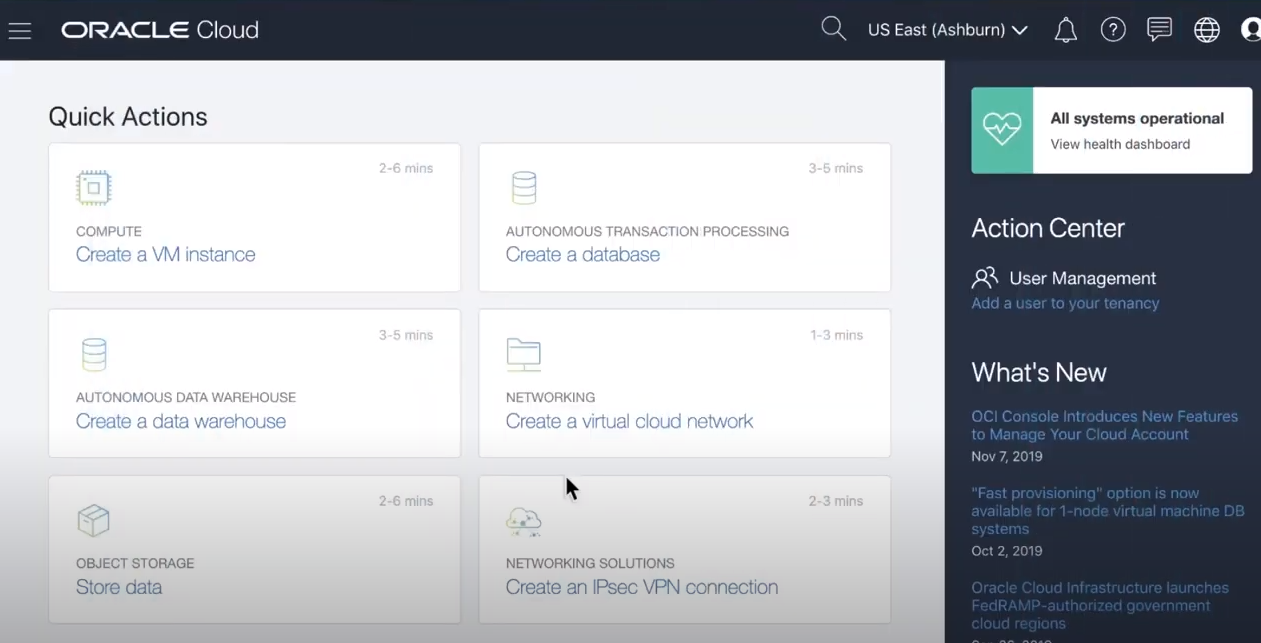Click the Object Storage box icon

click(x=93, y=520)
